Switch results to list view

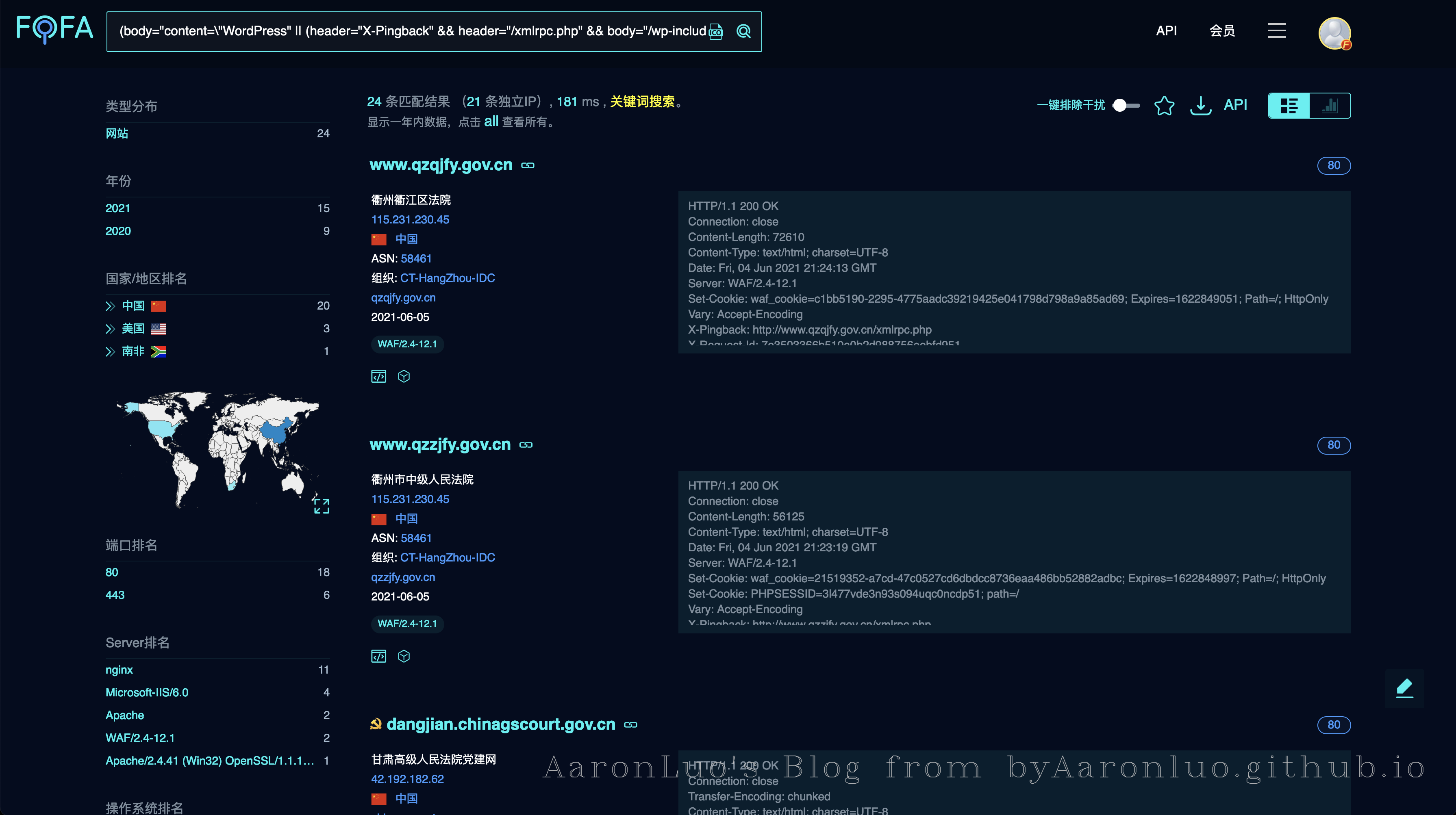[x=1289, y=105]
